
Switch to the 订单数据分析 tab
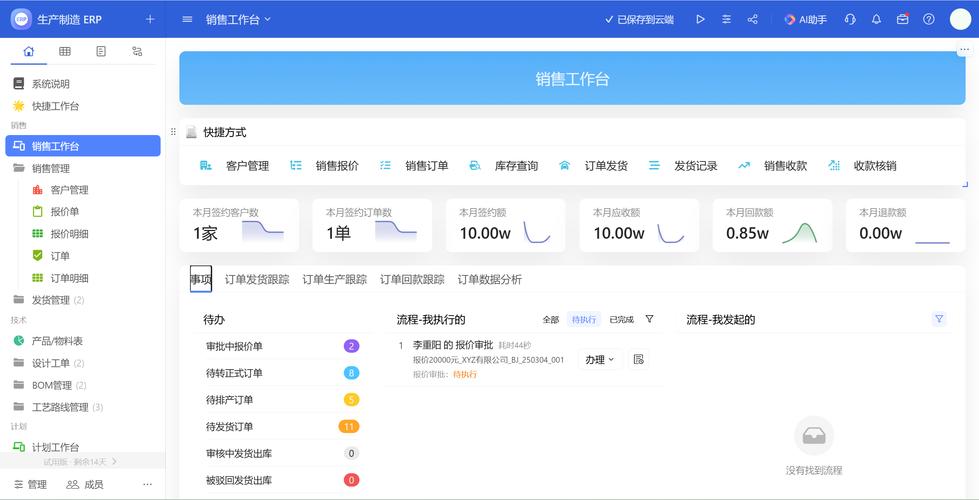pyautogui.click(x=490, y=280)
